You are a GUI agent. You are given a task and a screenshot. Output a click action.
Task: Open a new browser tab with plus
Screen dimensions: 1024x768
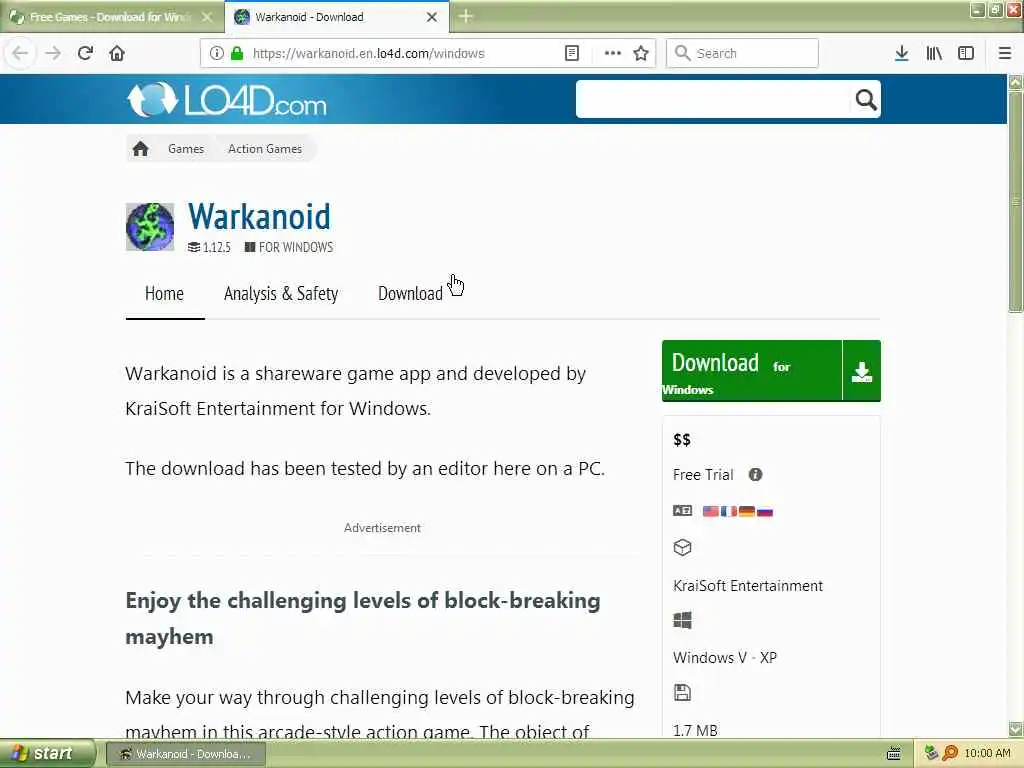coord(466,16)
